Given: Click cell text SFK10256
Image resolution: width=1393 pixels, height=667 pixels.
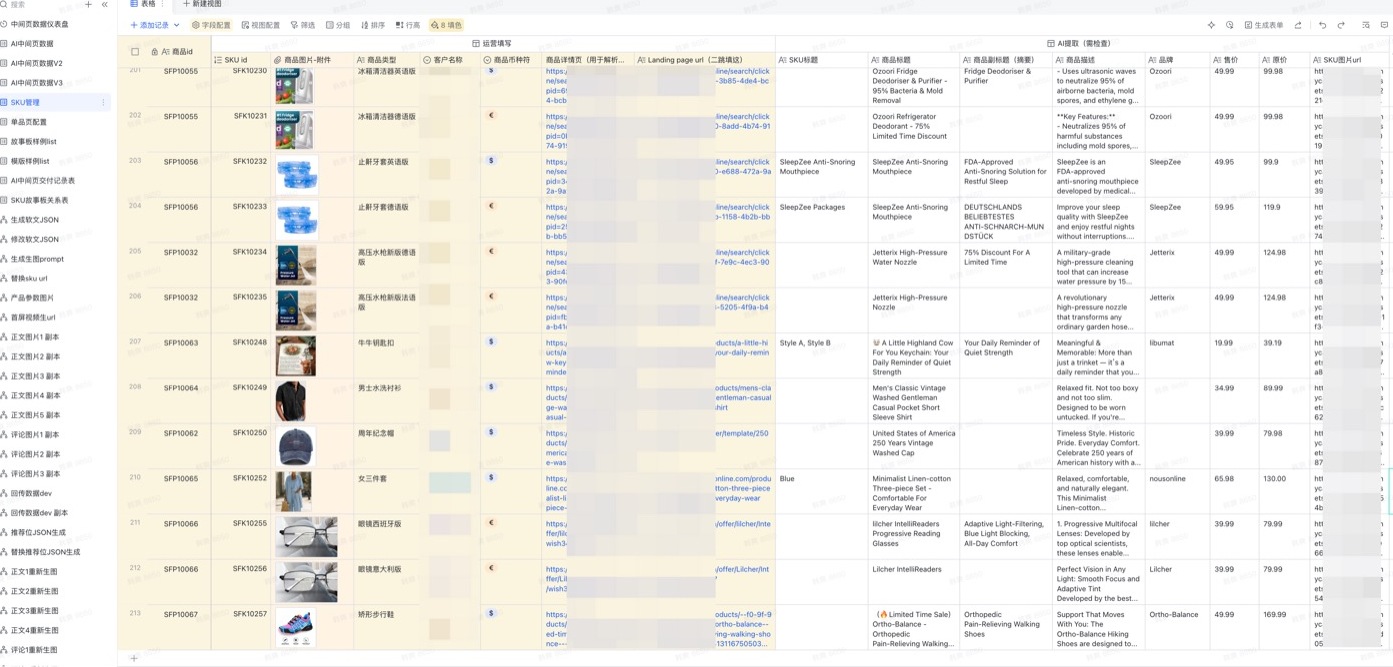Looking at the screenshot, I should (250, 568).
